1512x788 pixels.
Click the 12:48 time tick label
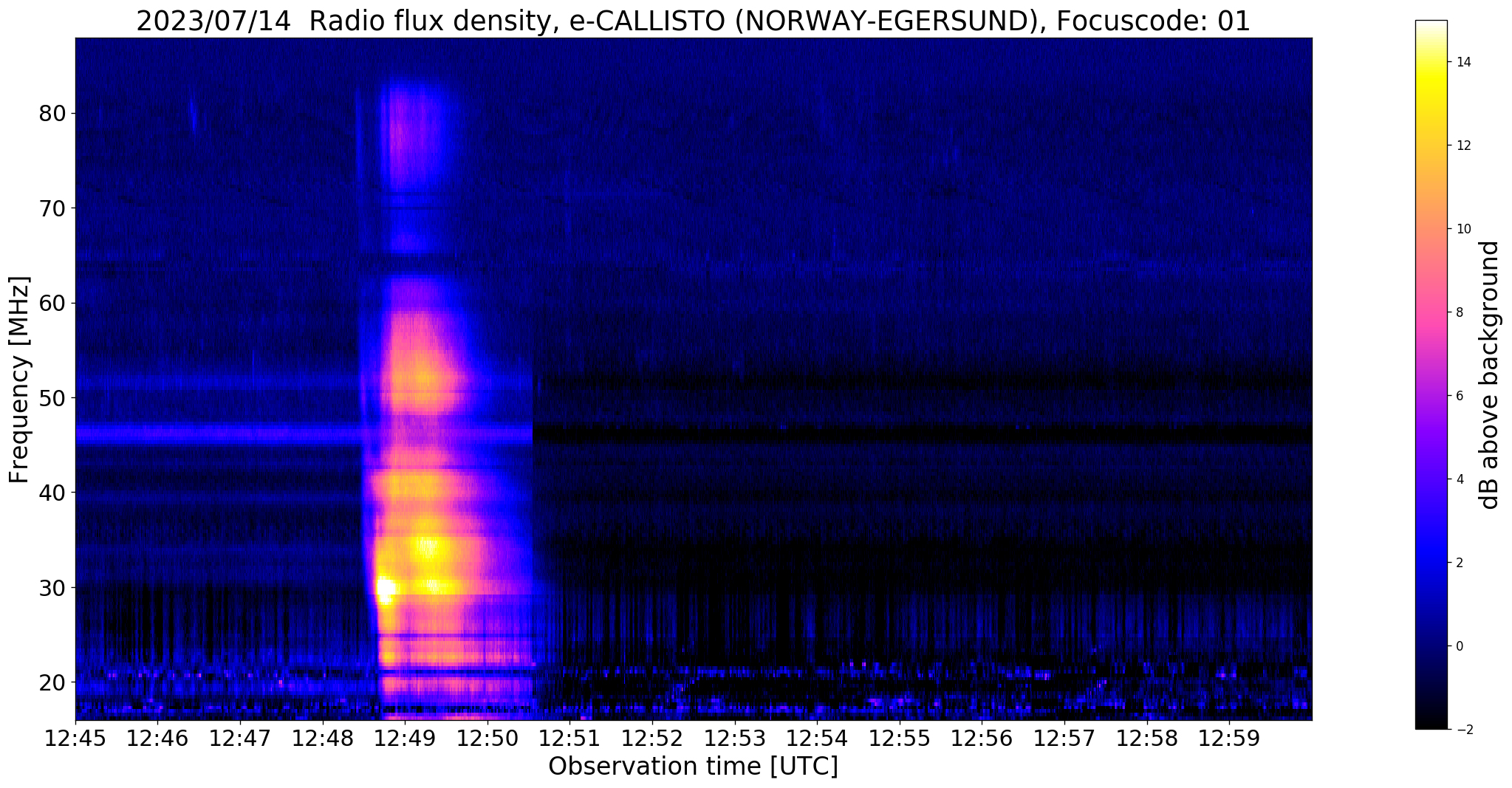click(x=323, y=737)
